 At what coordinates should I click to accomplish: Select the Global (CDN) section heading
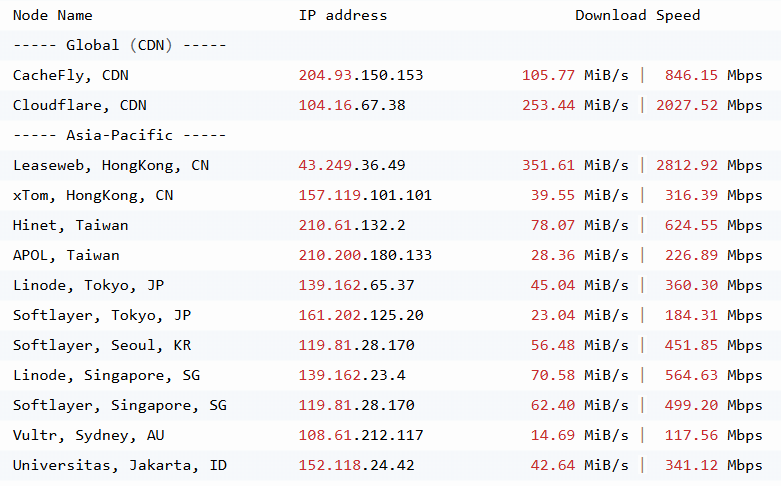[120, 45]
